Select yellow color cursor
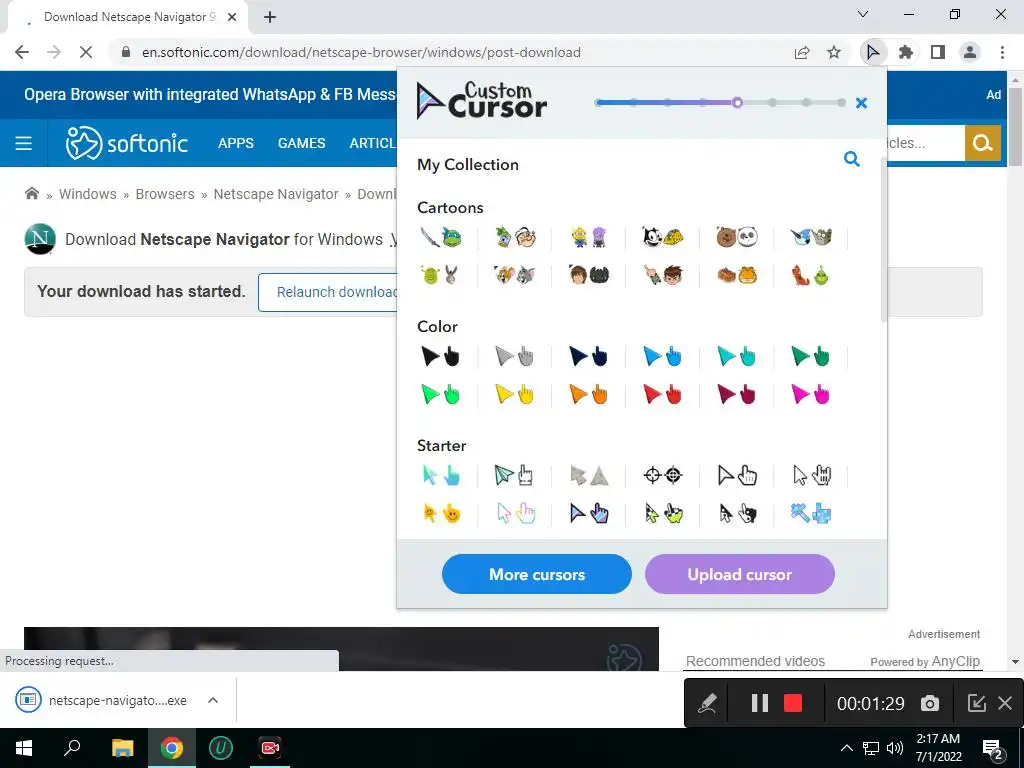This screenshot has width=1024, height=768. point(515,395)
